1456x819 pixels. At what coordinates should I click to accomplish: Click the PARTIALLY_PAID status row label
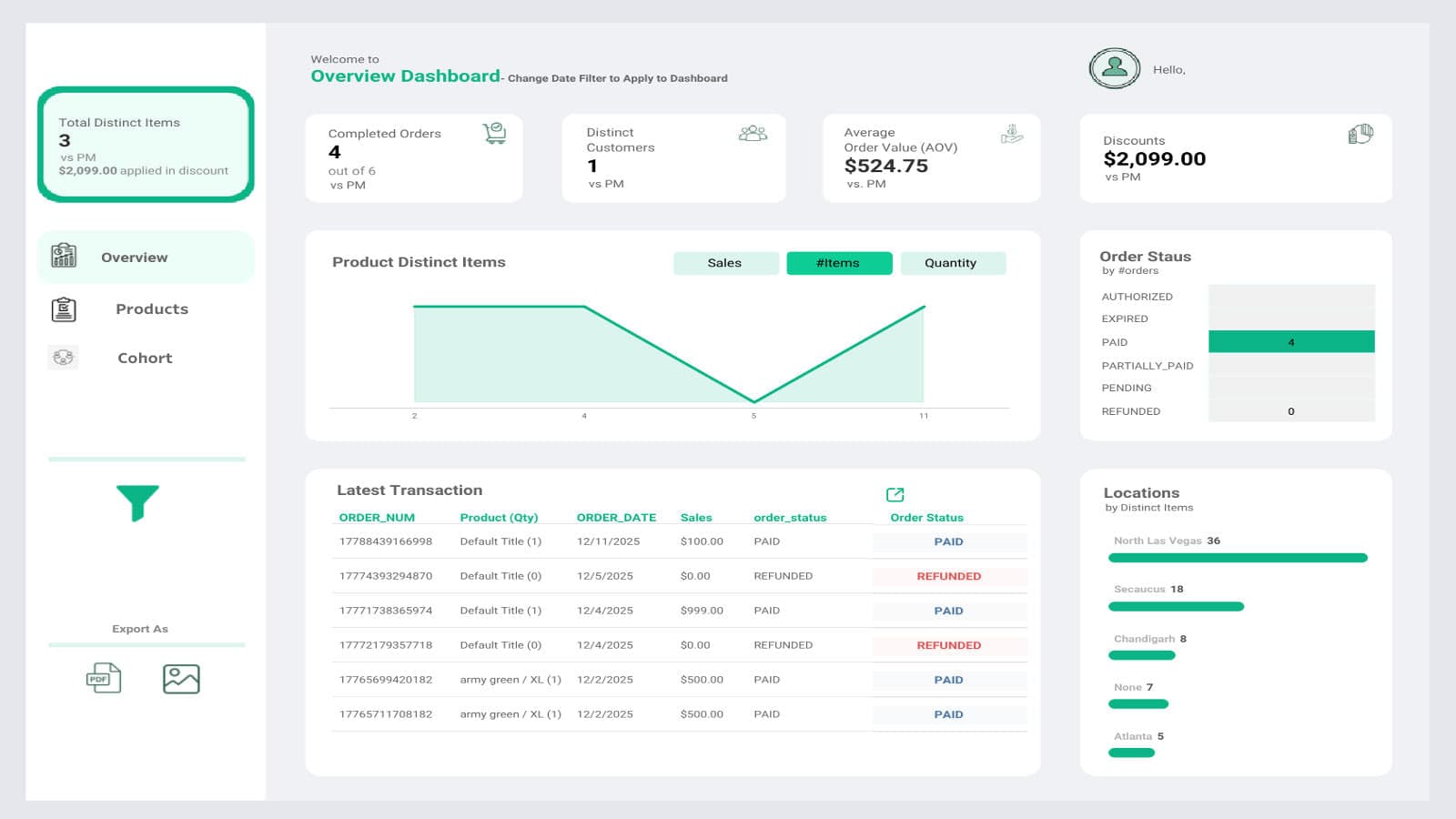tap(1148, 366)
